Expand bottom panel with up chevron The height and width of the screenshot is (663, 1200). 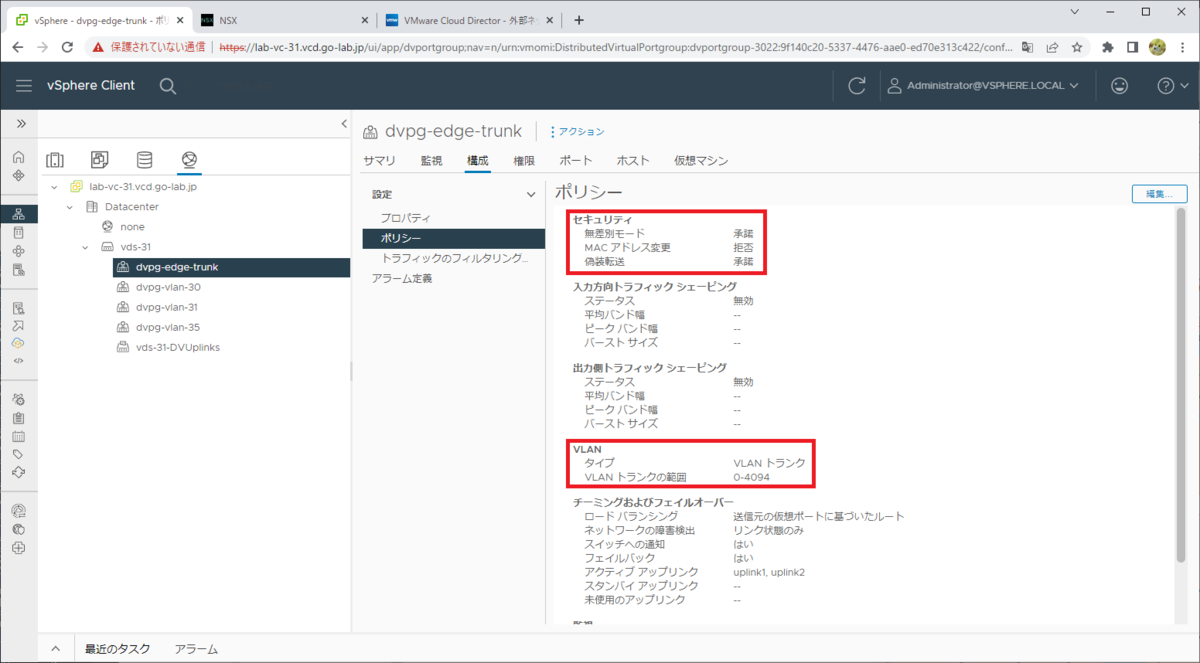point(56,649)
